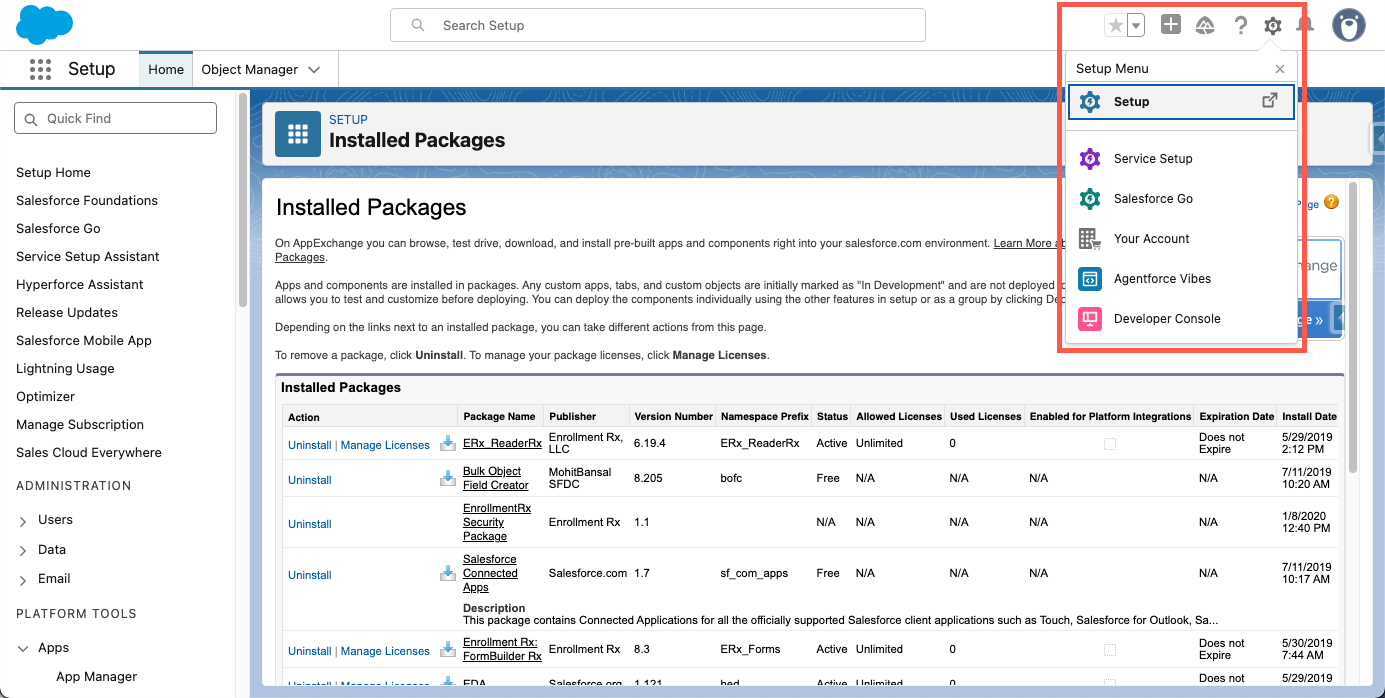Toggle ERx_ReaderRx Platform Integrations checkbox
Image resolution: width=1385 pixels, height=698 pixels.
coord(1110,444)
